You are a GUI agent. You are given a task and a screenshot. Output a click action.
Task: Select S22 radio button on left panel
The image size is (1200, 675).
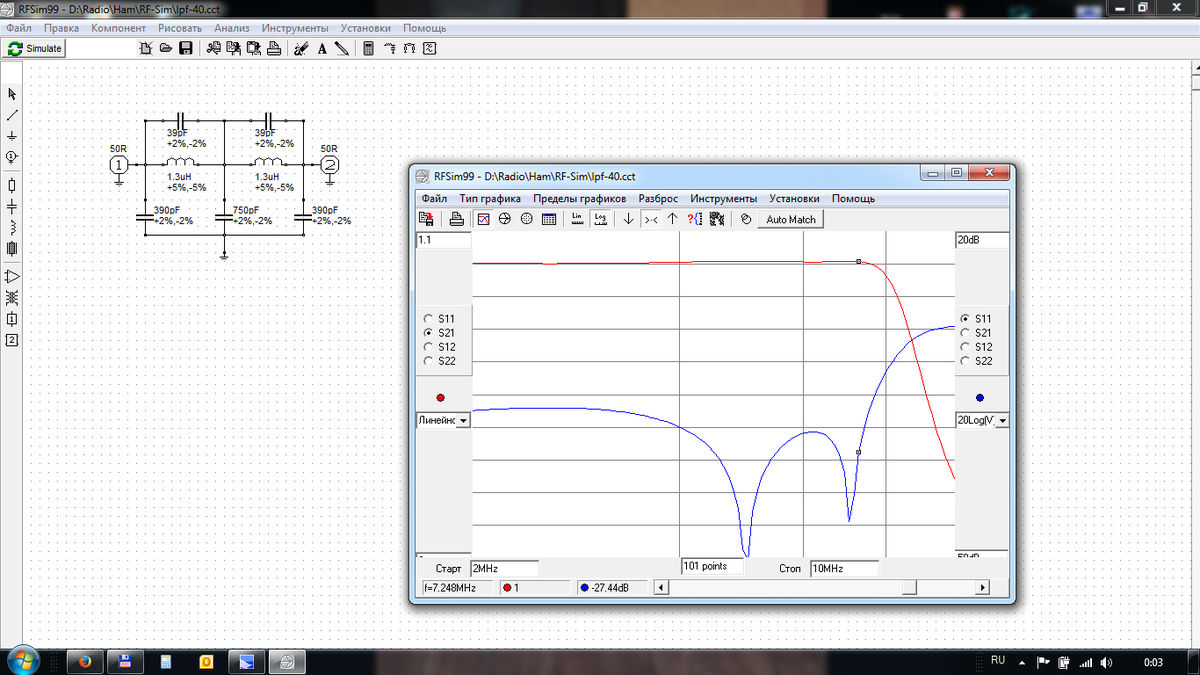point(429,361)
